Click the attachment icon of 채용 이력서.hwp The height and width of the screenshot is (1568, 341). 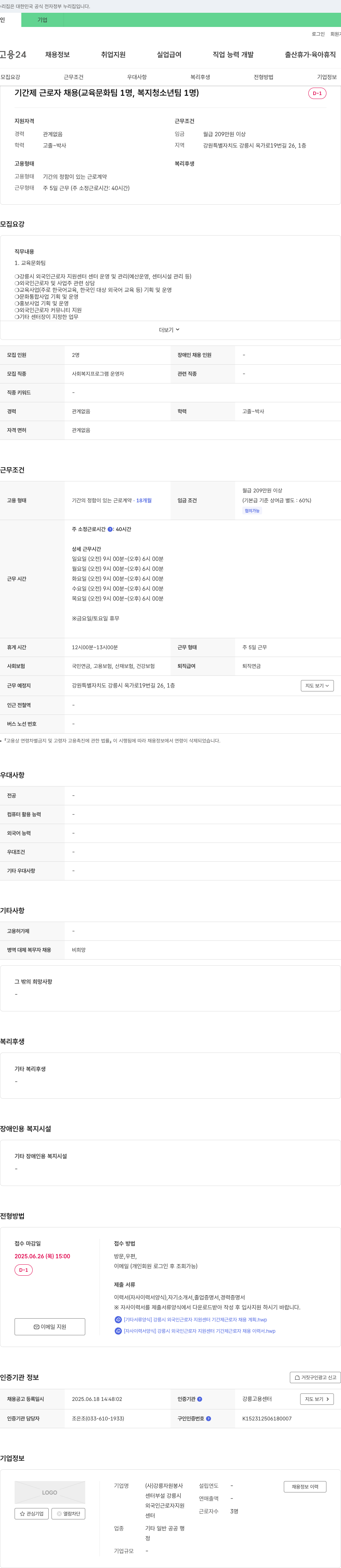(118, 1331)
